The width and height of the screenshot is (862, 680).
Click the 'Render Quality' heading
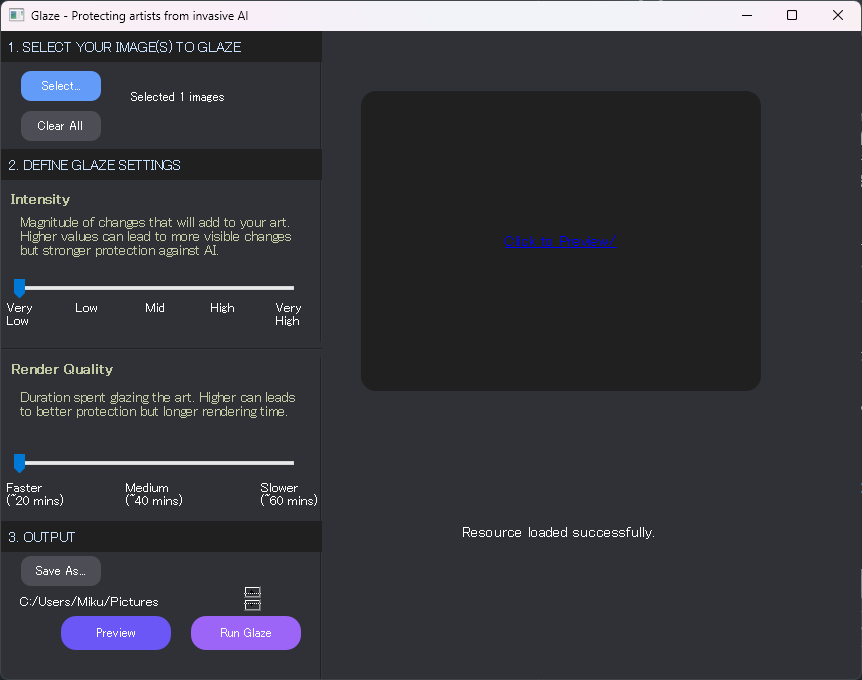(62, 369)
